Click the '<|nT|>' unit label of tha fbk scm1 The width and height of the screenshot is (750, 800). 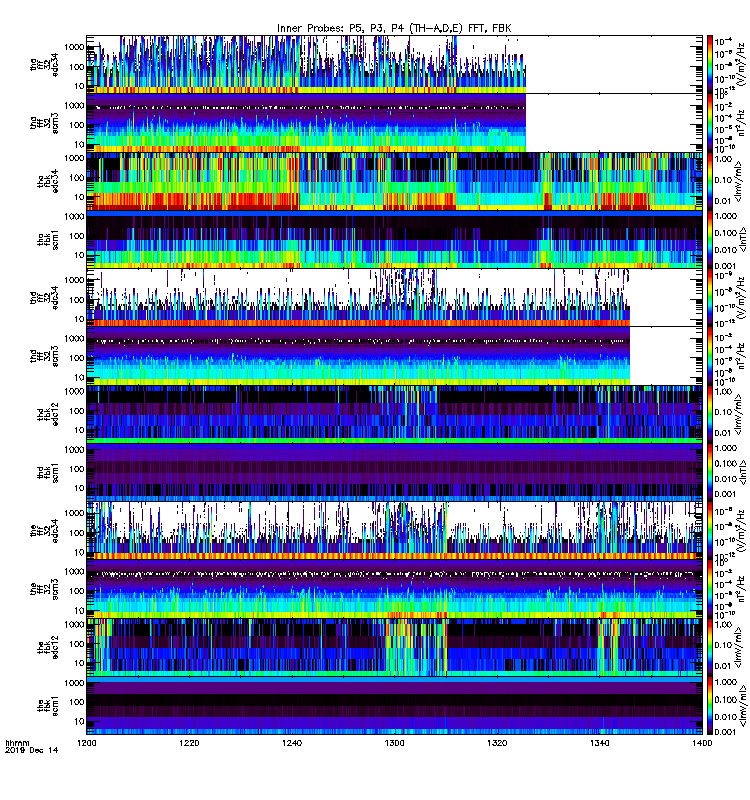742,240
